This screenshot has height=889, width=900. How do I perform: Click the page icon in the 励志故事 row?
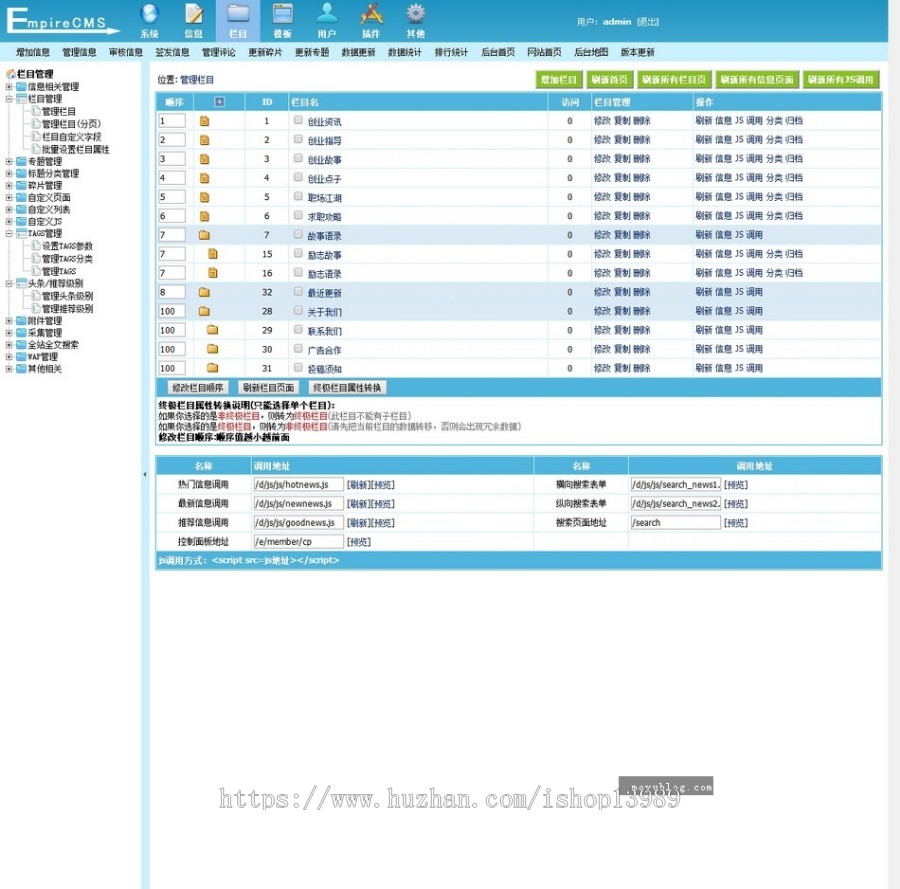pos(212,254)
